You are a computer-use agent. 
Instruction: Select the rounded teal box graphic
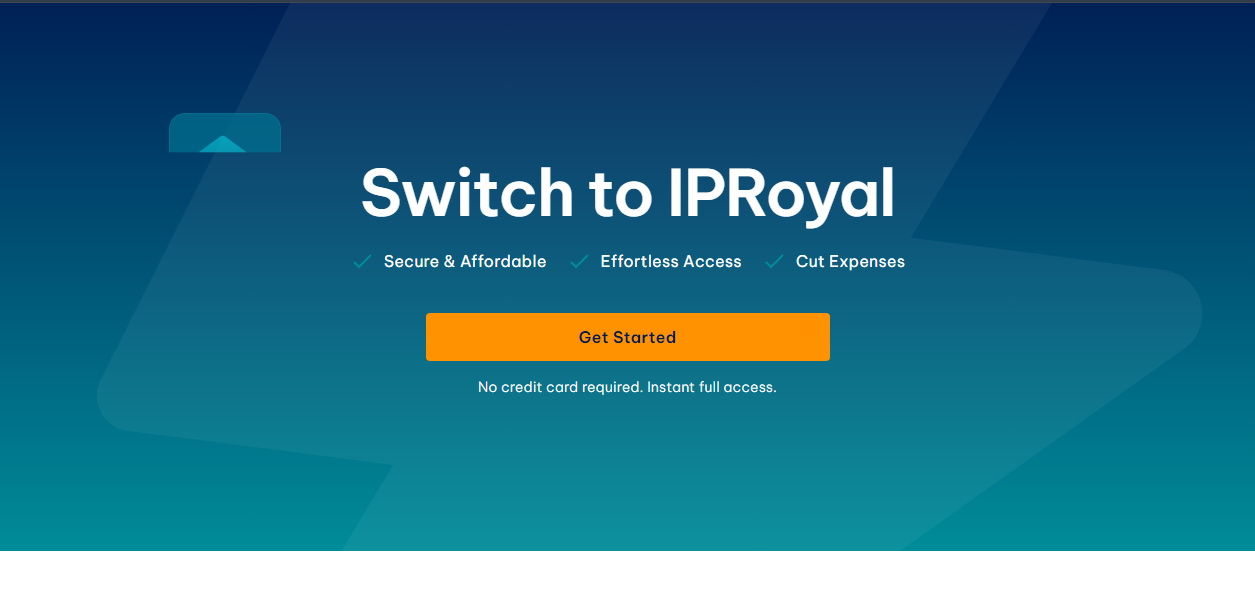tap(225, 133)
